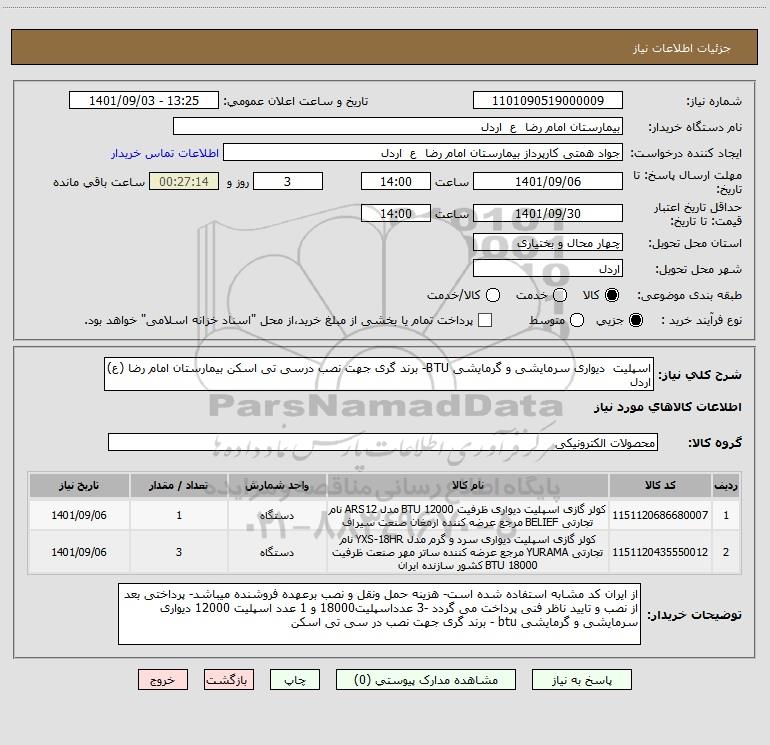Click the YURAMA YXS-18HR product name cell

click(468, 552)
